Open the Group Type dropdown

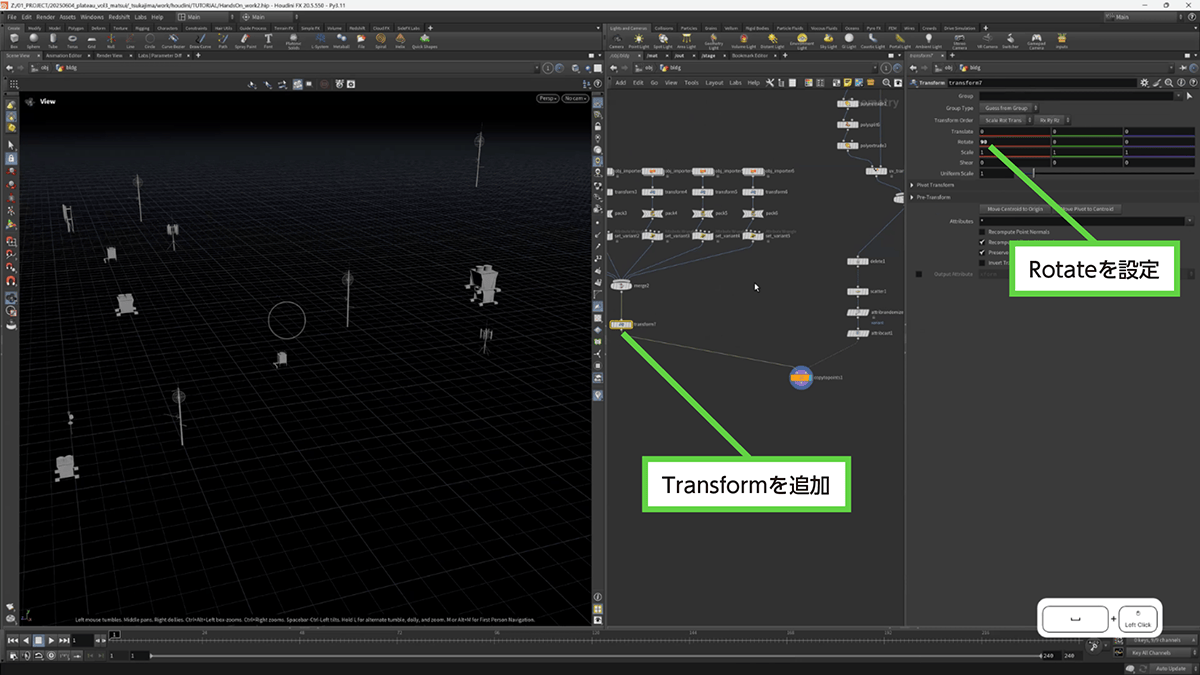click(1008, 108)
